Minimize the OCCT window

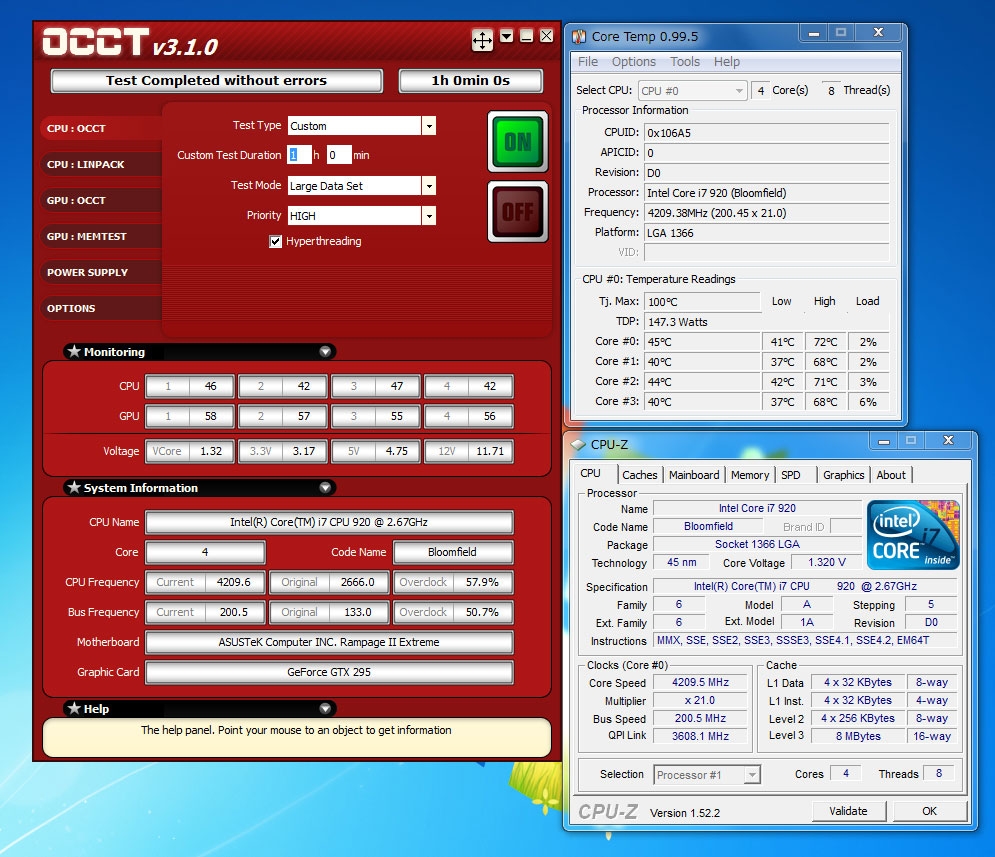(x=526, y=36)
